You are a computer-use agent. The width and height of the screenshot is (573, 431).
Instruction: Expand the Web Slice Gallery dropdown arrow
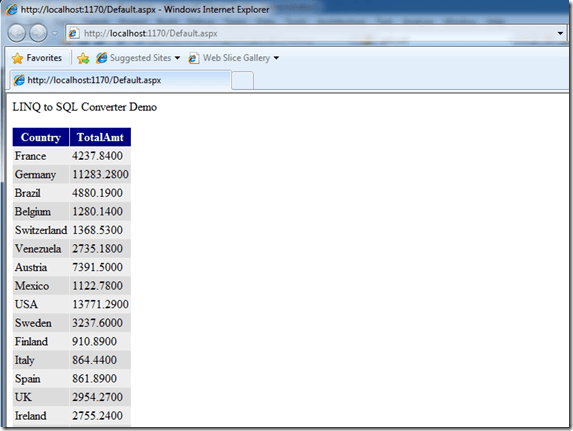pos(276,58)
